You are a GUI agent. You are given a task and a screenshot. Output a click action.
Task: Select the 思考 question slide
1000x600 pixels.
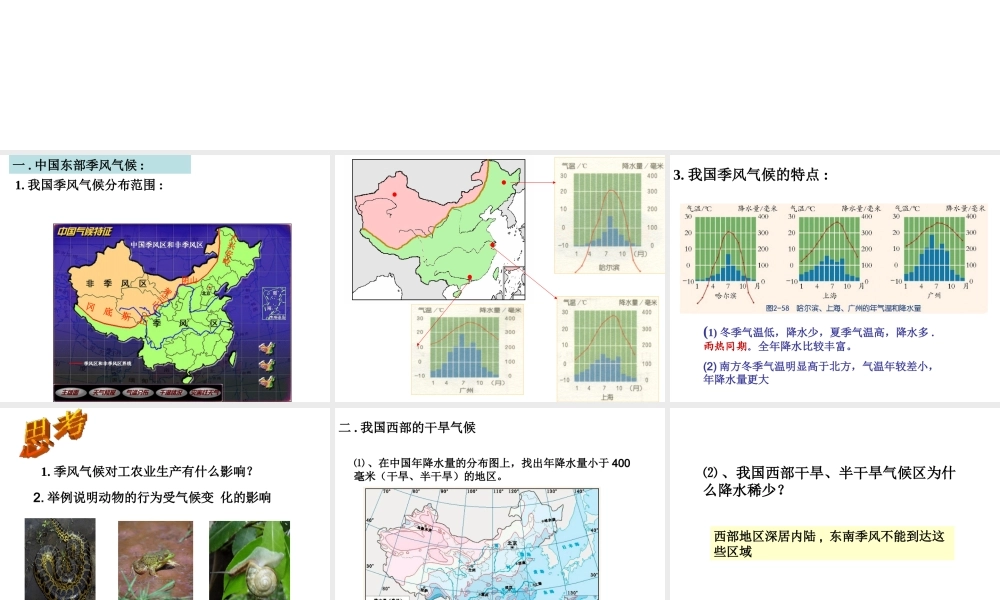click(x=165, y=504)
